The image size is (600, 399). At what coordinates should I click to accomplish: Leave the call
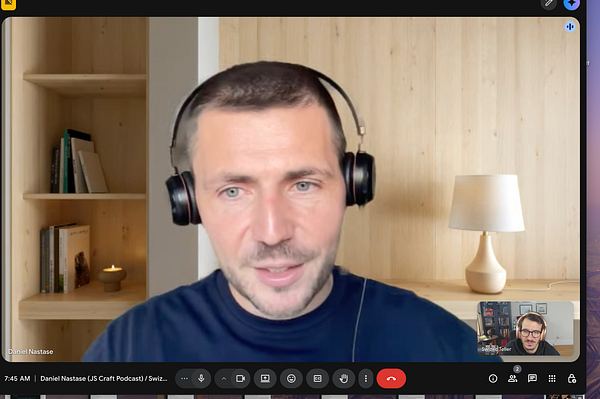coord(391,378)
